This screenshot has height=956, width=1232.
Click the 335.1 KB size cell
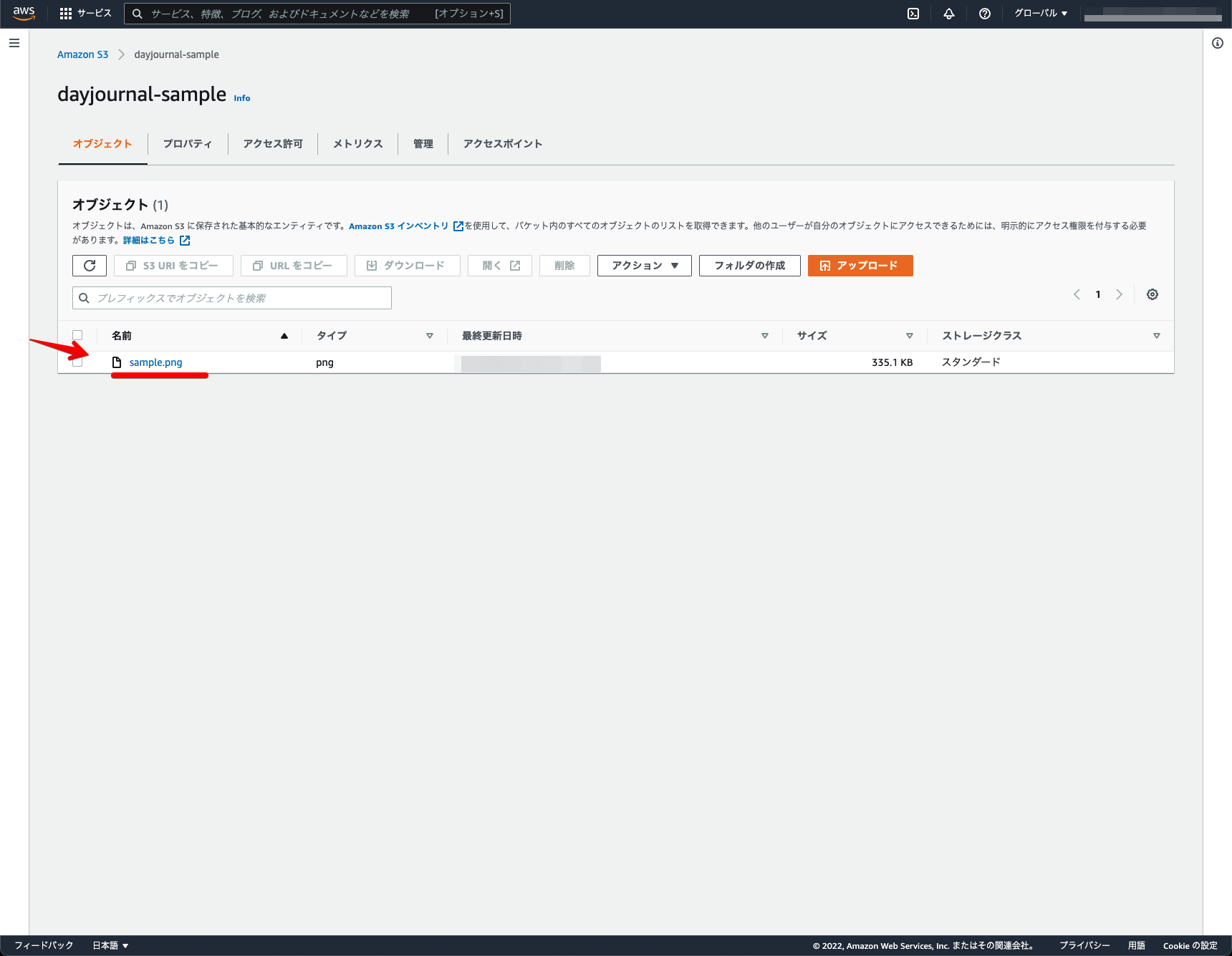tap(892, 362)
